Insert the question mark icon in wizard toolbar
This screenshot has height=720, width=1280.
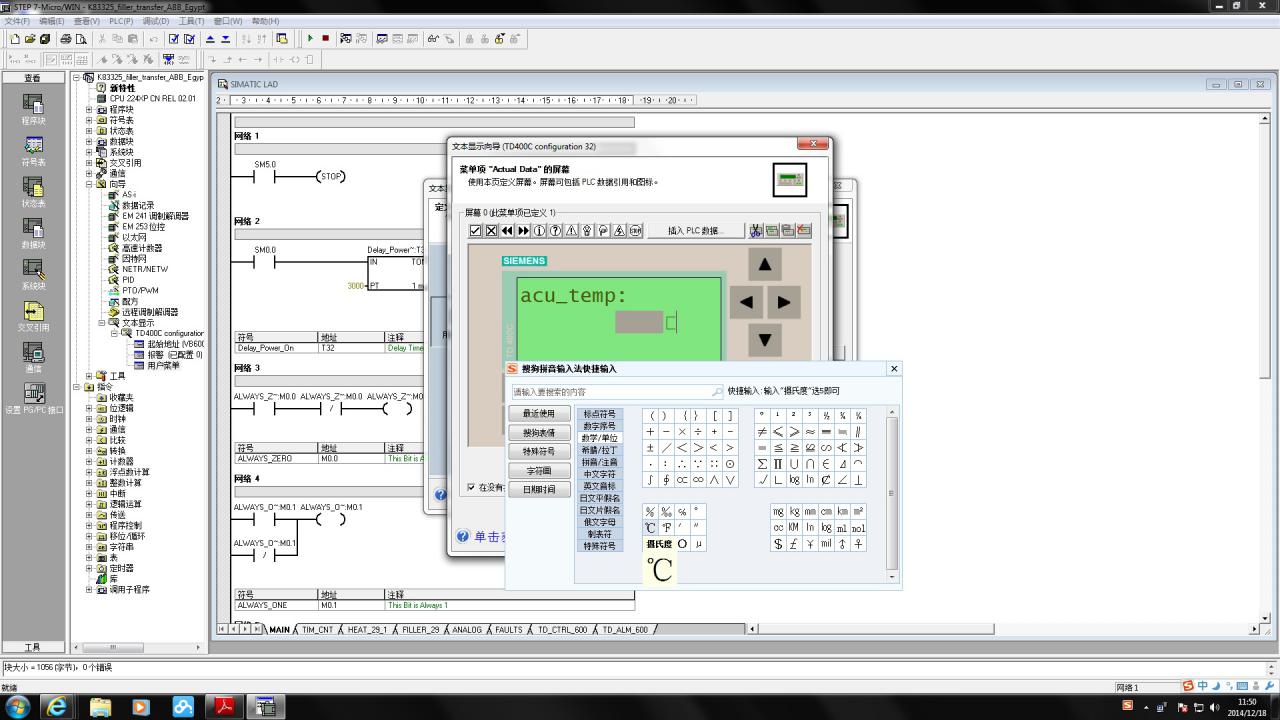[555, 230]
